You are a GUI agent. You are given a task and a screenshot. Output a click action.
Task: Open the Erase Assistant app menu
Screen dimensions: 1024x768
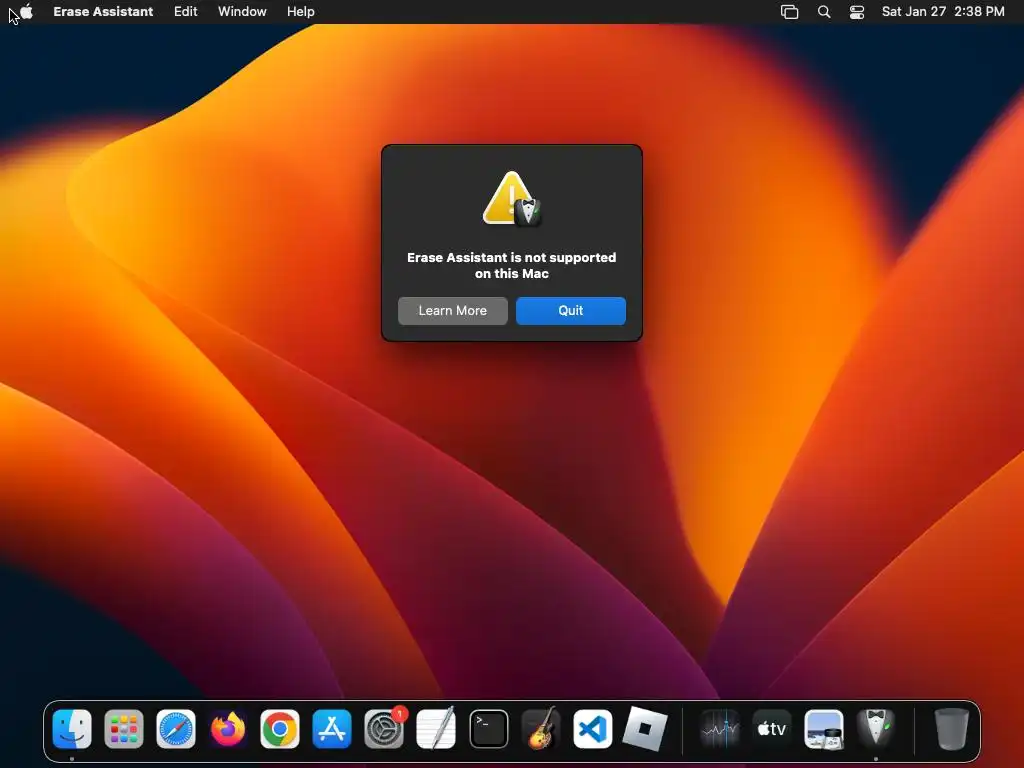(x=103, y=12)
